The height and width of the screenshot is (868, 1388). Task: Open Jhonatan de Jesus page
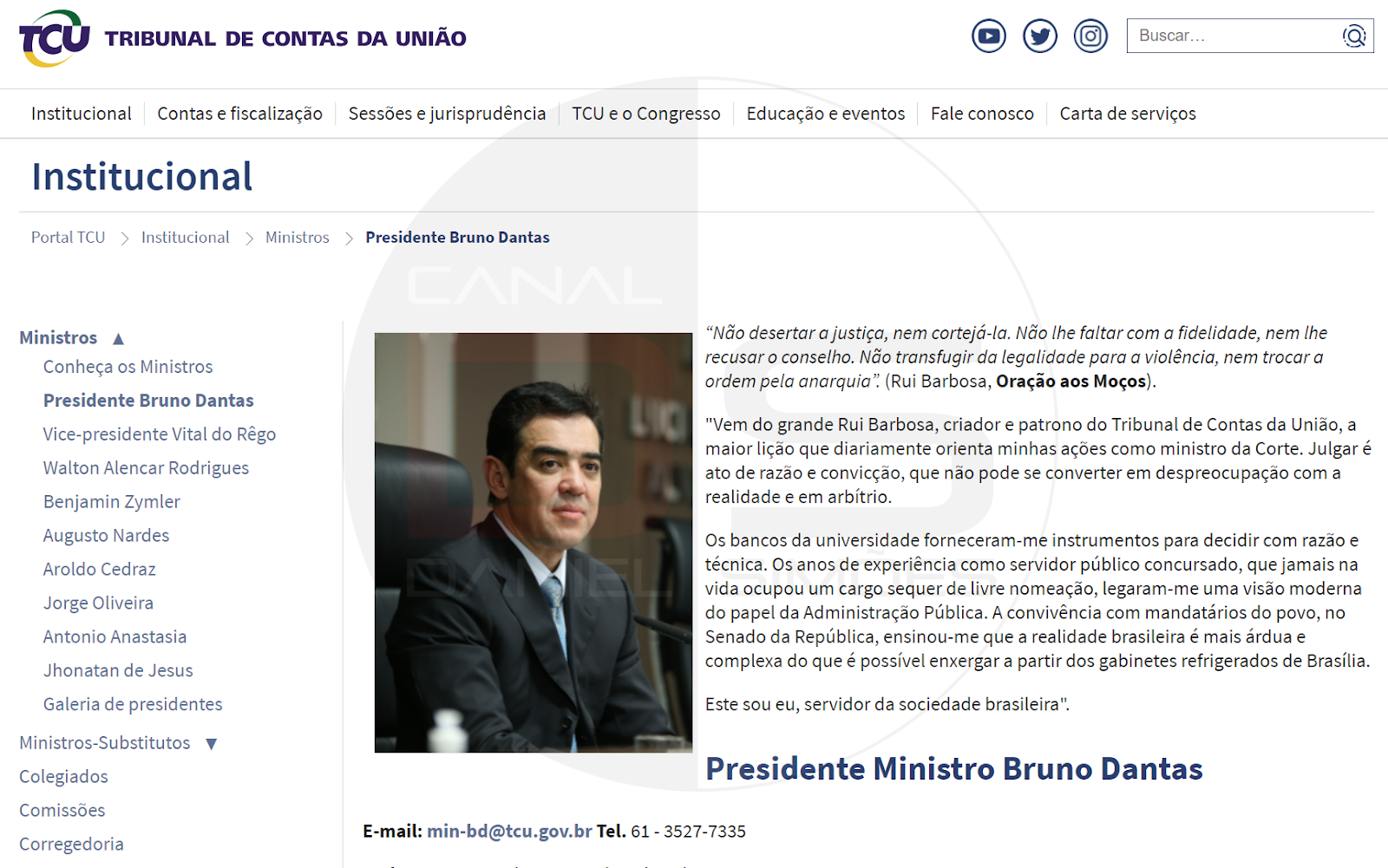[x=118, y=671]
